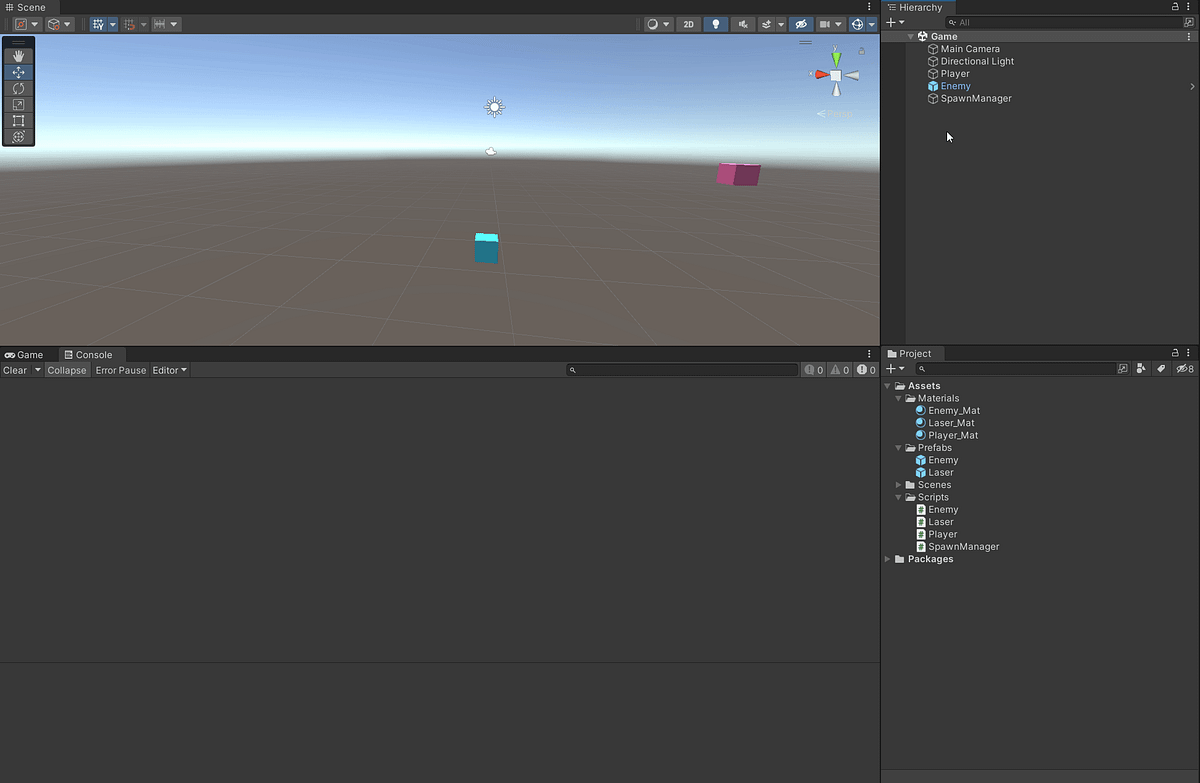Toggle 2D view mode
Image resolution: width=1200 pixels, height=783 pixels.
pyautogui.click(x=688, y=23)
